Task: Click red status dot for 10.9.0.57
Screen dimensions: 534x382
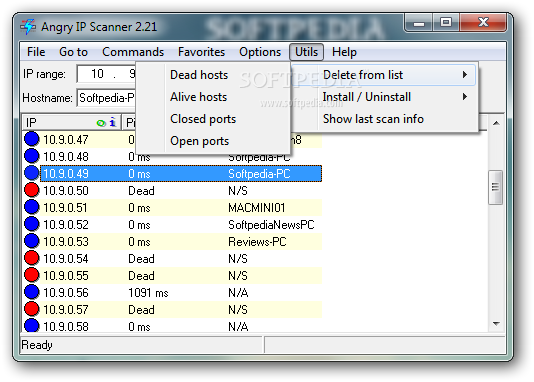Action: tap(32, 309)
